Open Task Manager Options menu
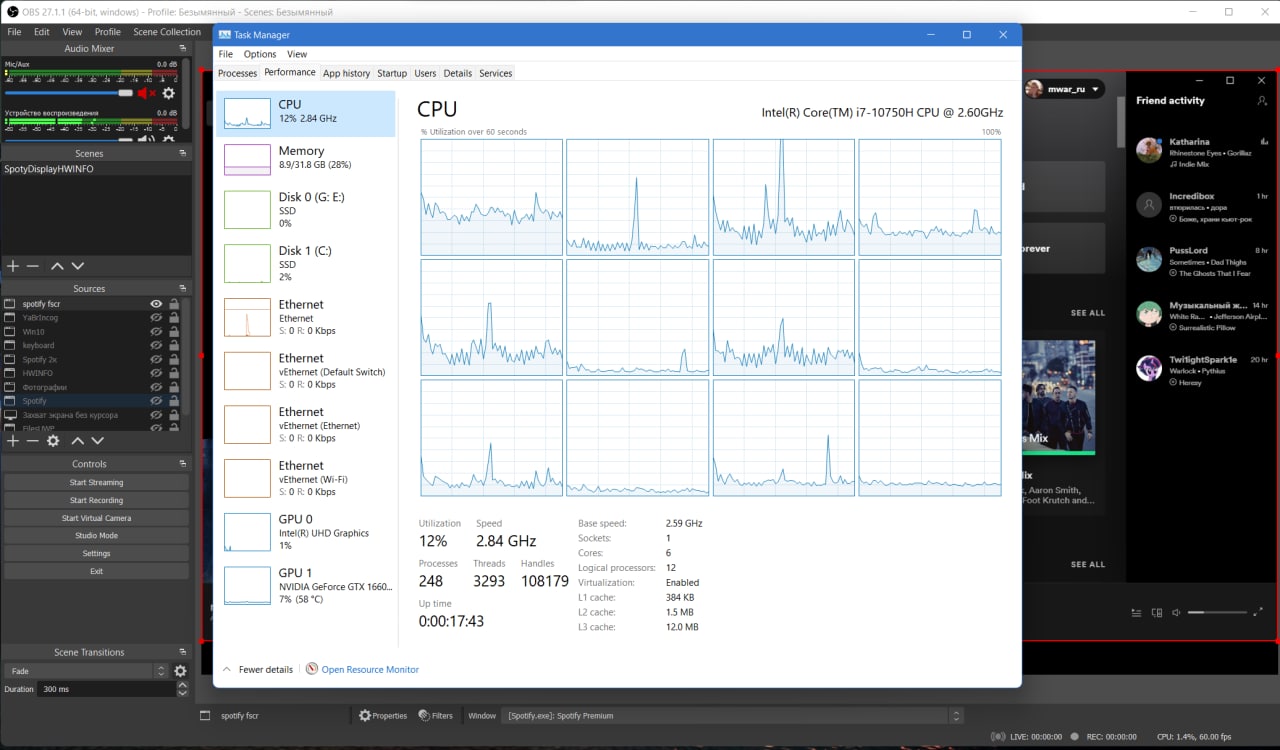The image size is (1280, 750). click(260, 54)
